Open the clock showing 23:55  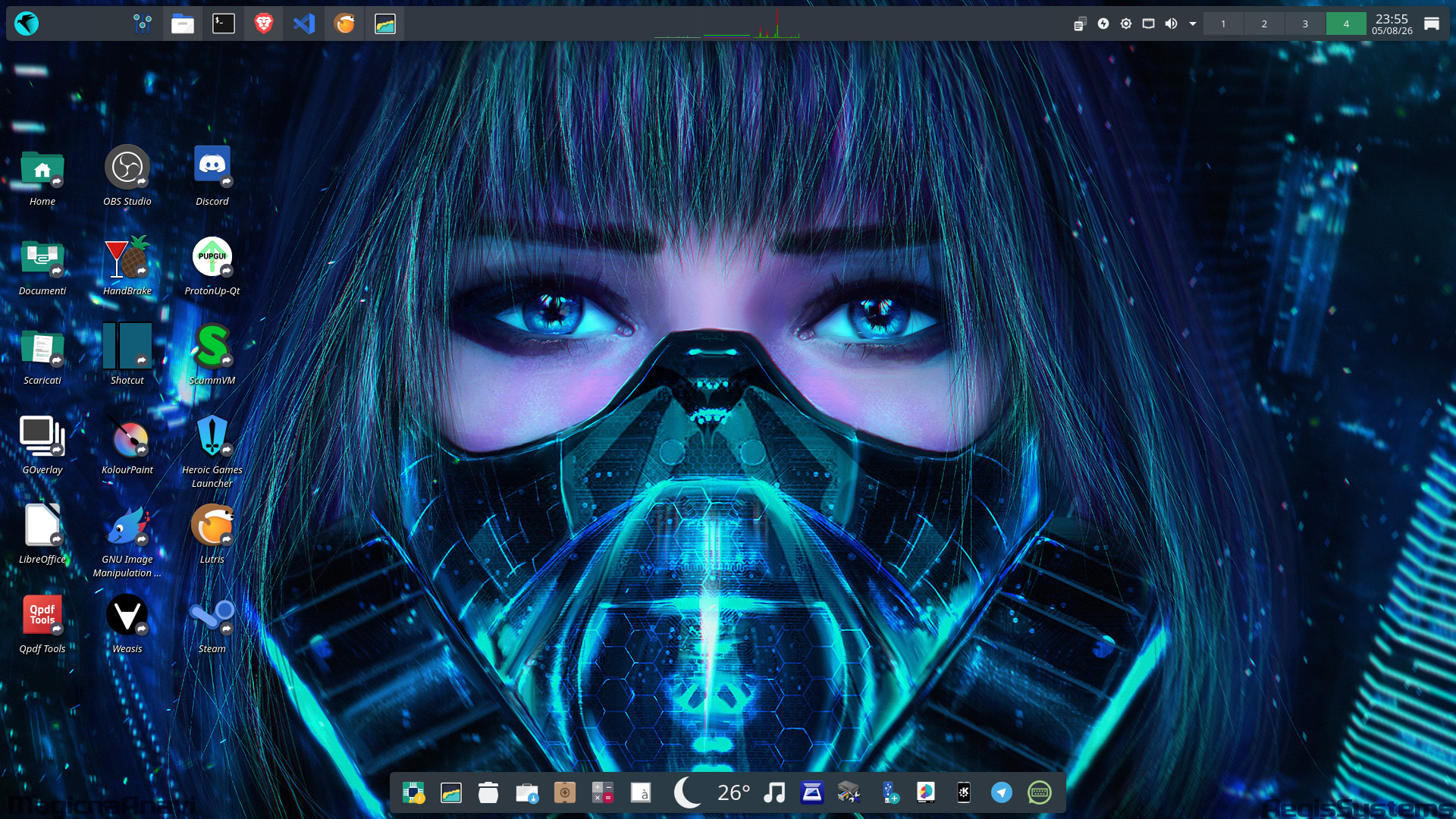pyautogui.click(x=1392, y=24)
